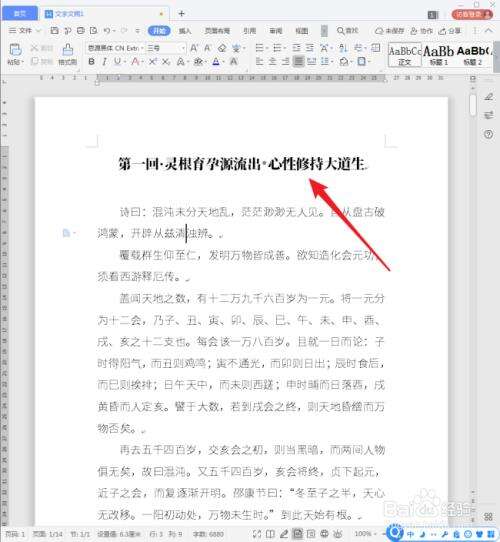The height and width of the screenshot is (542, 500).
Task: Toggle page layout view in status bar
Action: tap(297, 534)
